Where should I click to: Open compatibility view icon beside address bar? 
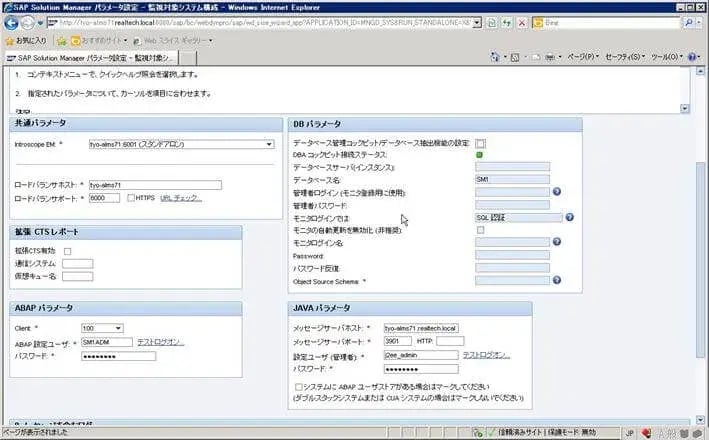pos(492,23)
